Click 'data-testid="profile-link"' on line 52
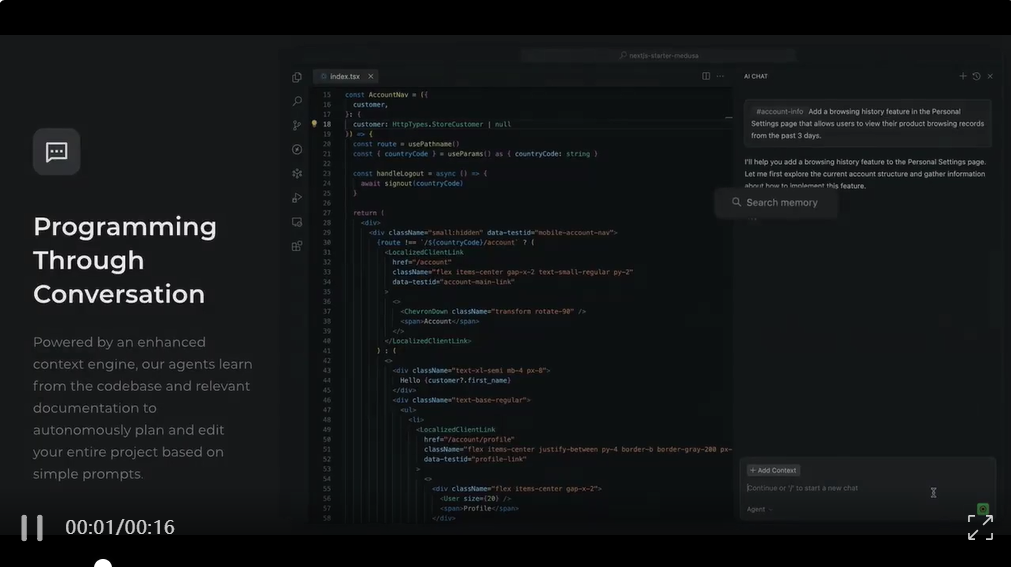Screen dimensions: 1011x567 click(x=475, y=459)
